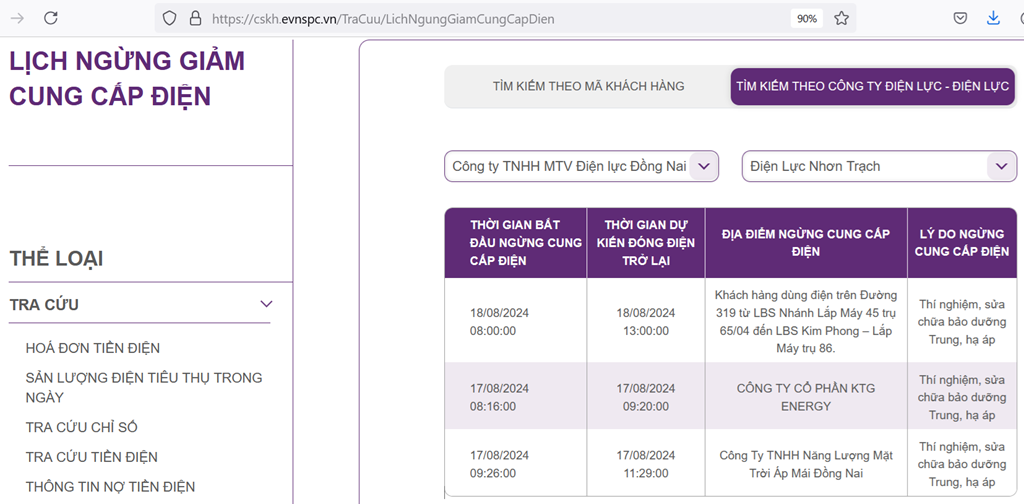This screenshot has width=1024, height=504.
Task: Open Sản lượng điện tiêu thụ trong ngày
Action: point(144,387)
